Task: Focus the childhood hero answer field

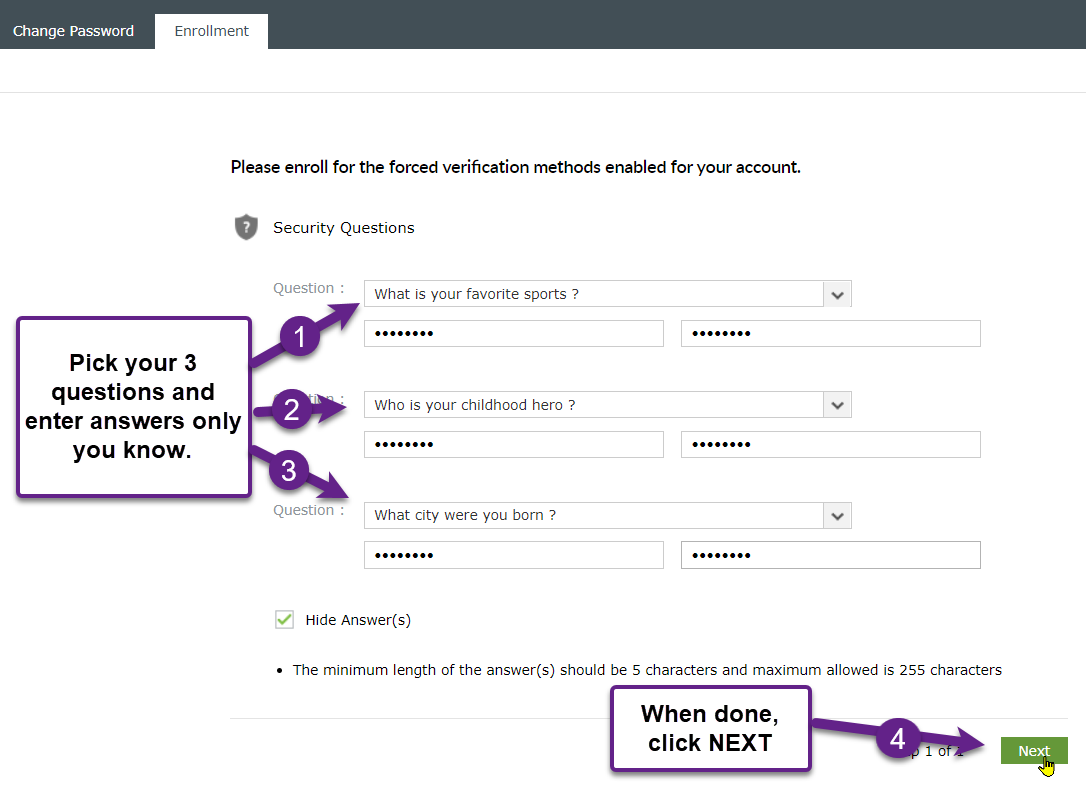Action: (514, 444)
